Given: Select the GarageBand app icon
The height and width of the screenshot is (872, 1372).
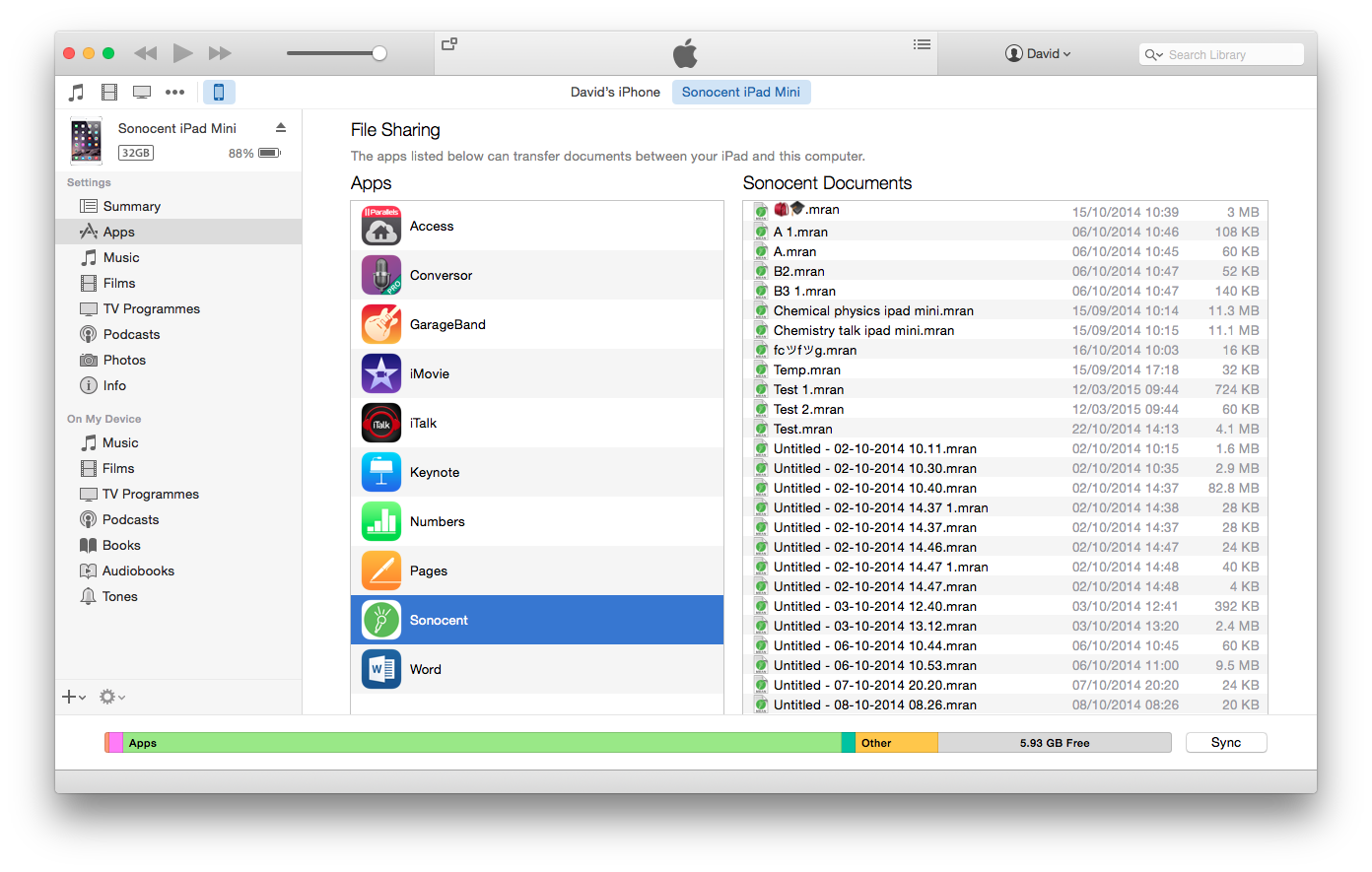Looking at the screenshot, I should (381, 324).
